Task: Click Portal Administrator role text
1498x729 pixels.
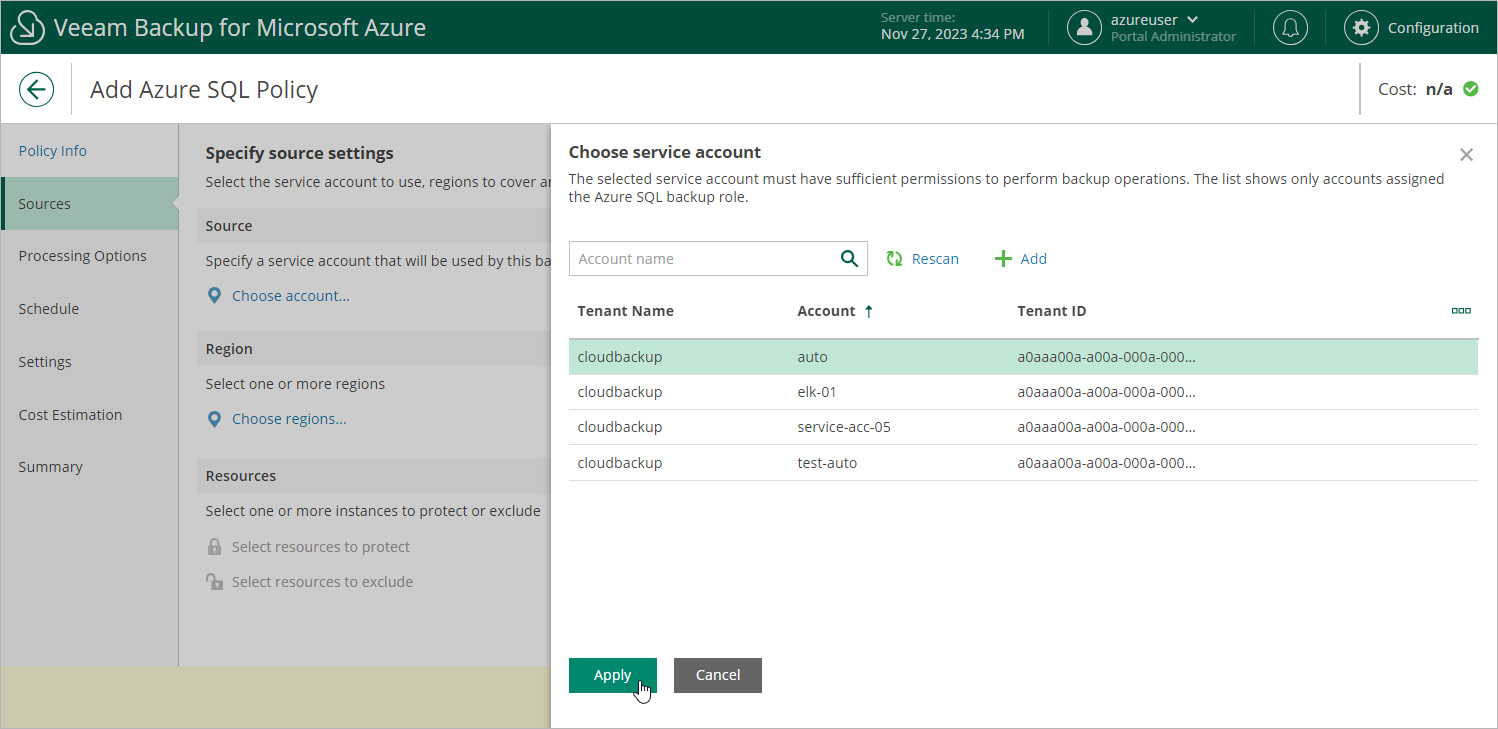Action: point(1173,37)
